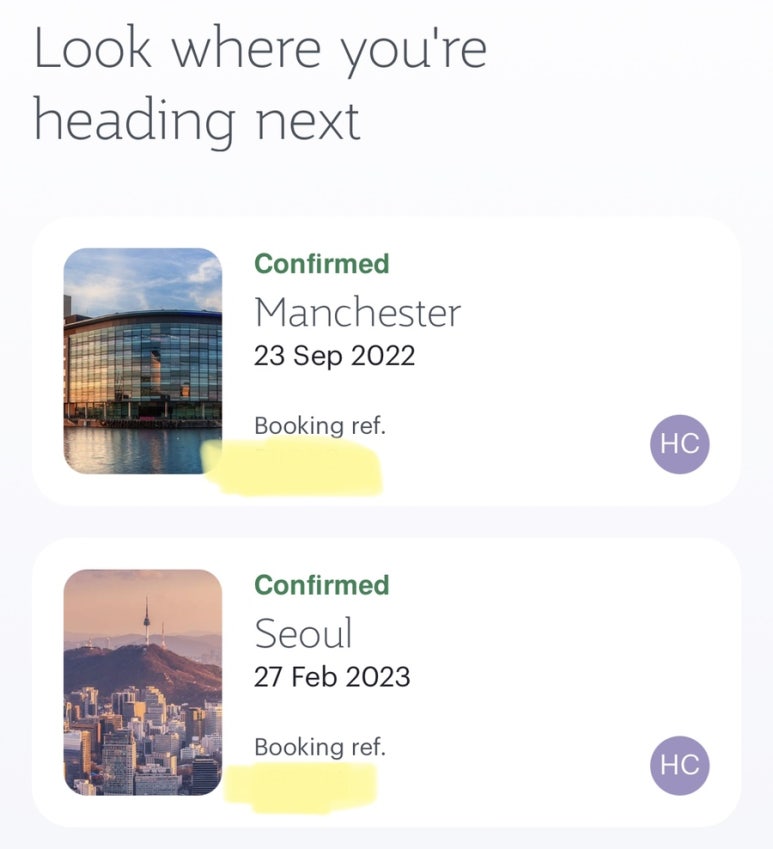773x849 pixels.
Task: Tap the HC avatar on Seoul booking
Action: pos(679,765)
